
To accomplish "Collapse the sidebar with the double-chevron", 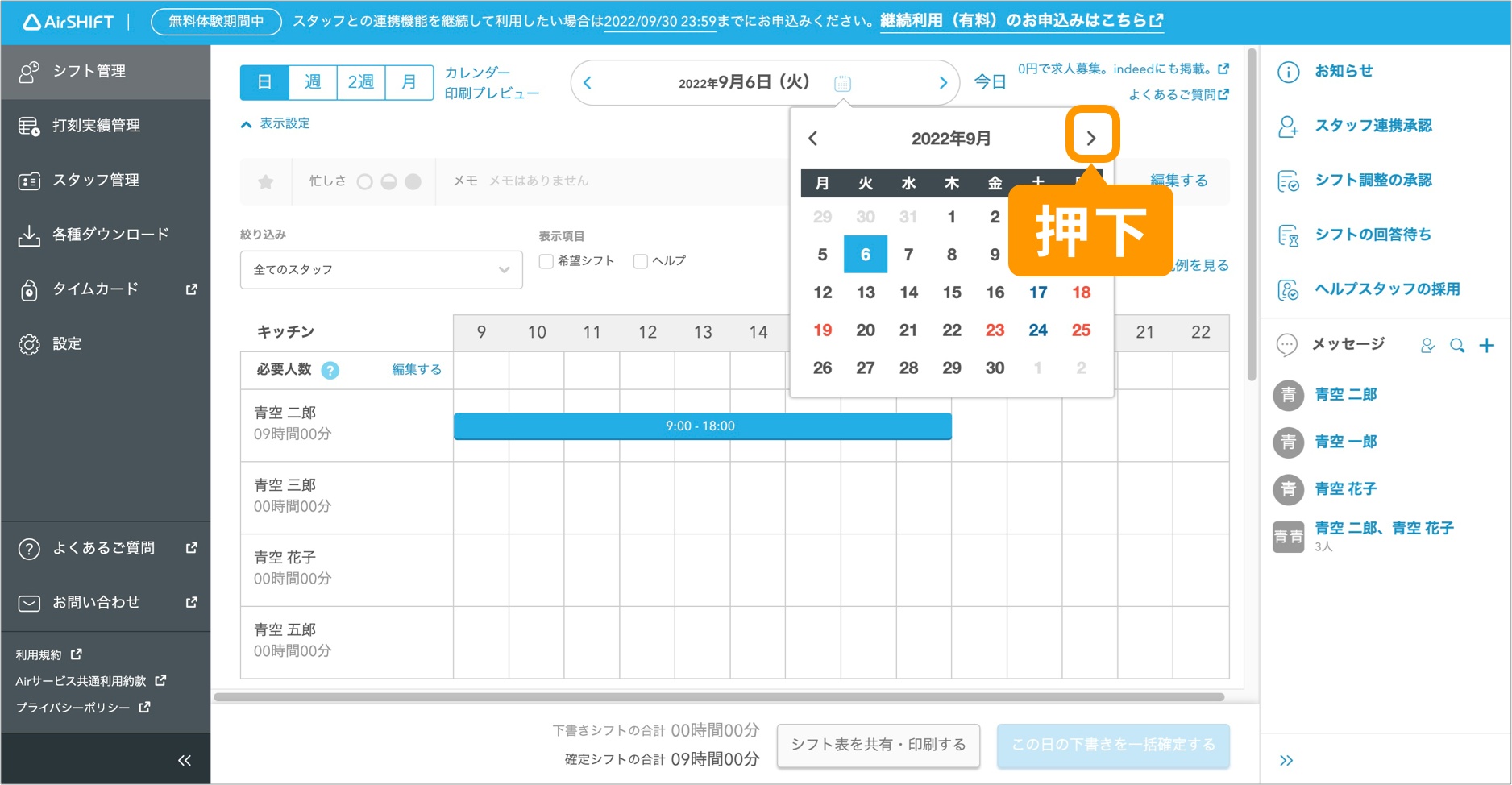I will click(184, 758).
